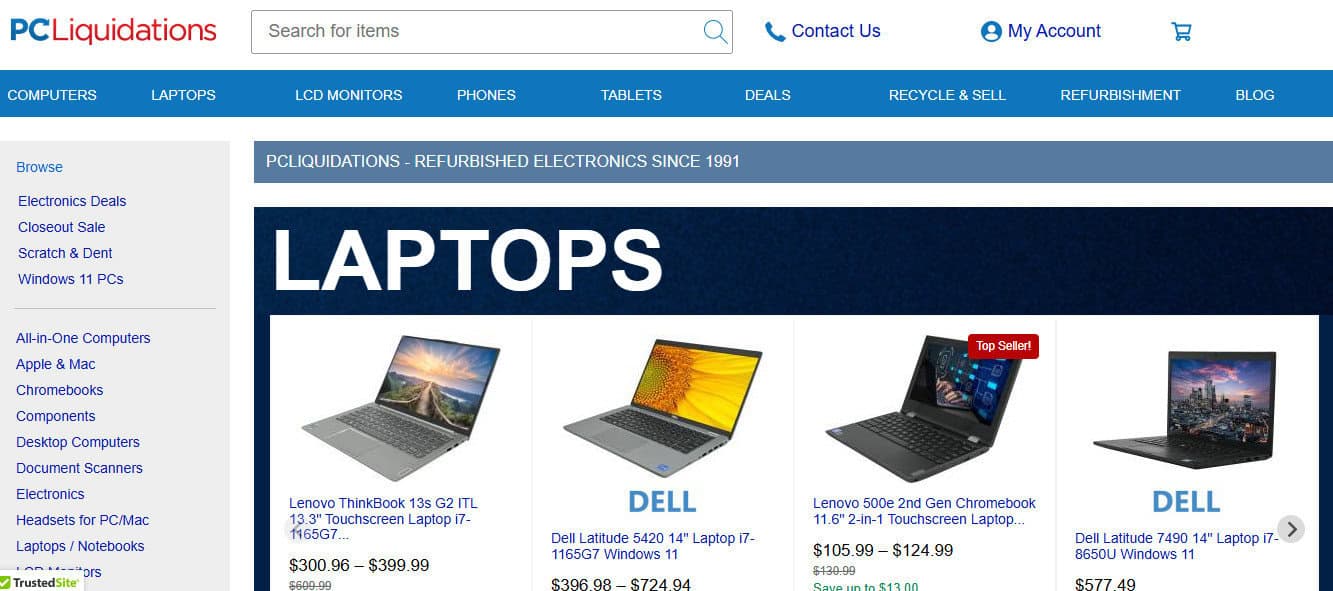Click the Contact Us phone icon
Image resolution: width=1333 pixels, height=591 pixels.
point(775,32)
